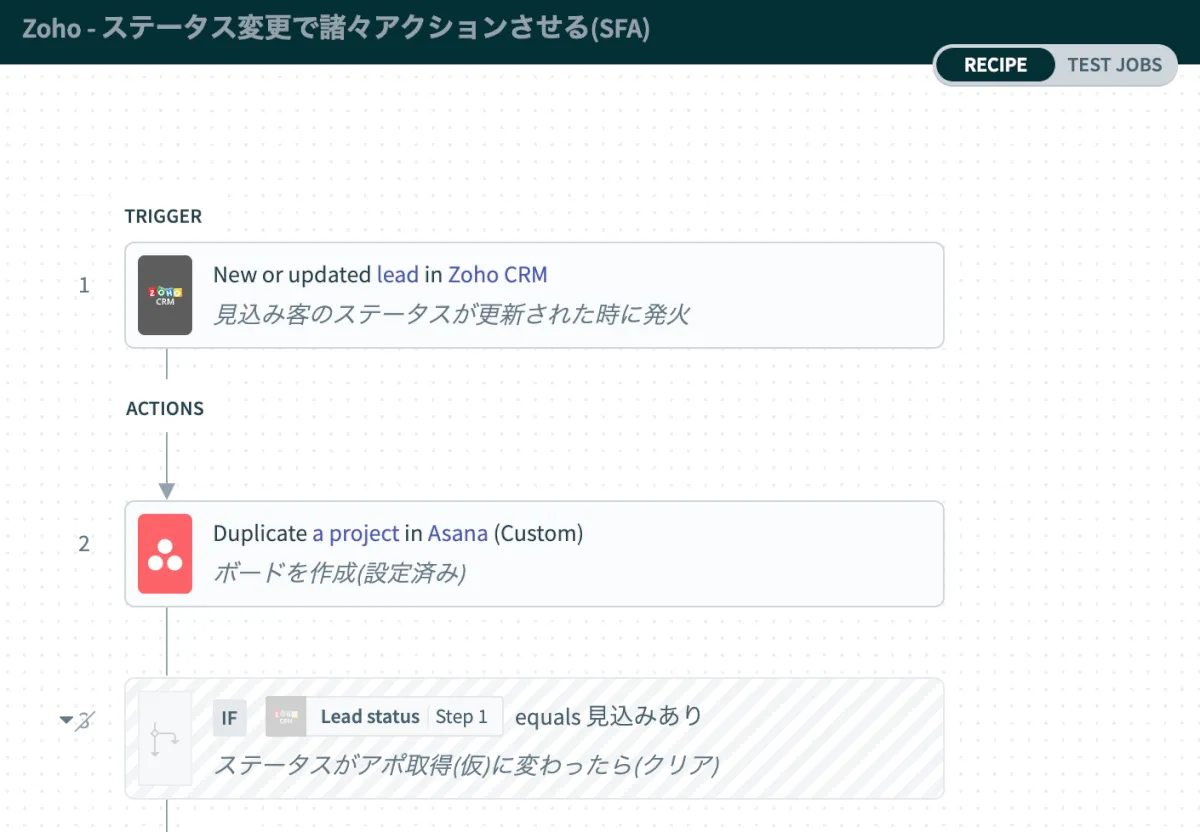Select step number 2 beside the Asana action
This screenshot has width=1200, height=832.
click(x=84, y=544)
